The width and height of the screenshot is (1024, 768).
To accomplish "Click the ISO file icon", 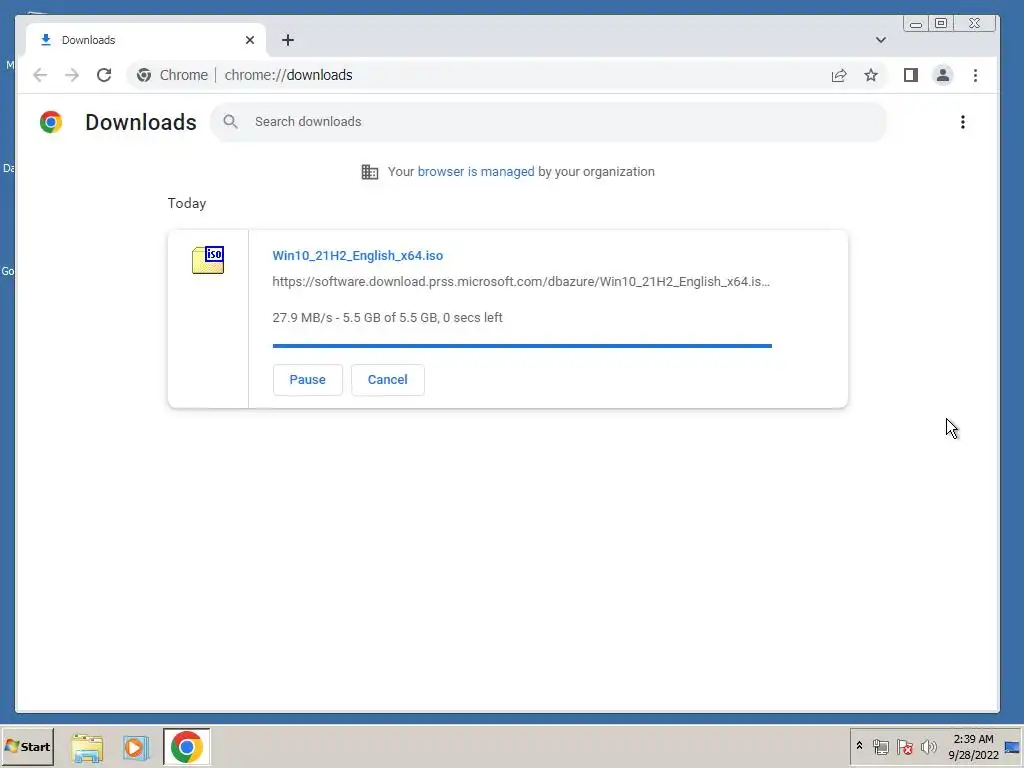I will pos(208,260).
